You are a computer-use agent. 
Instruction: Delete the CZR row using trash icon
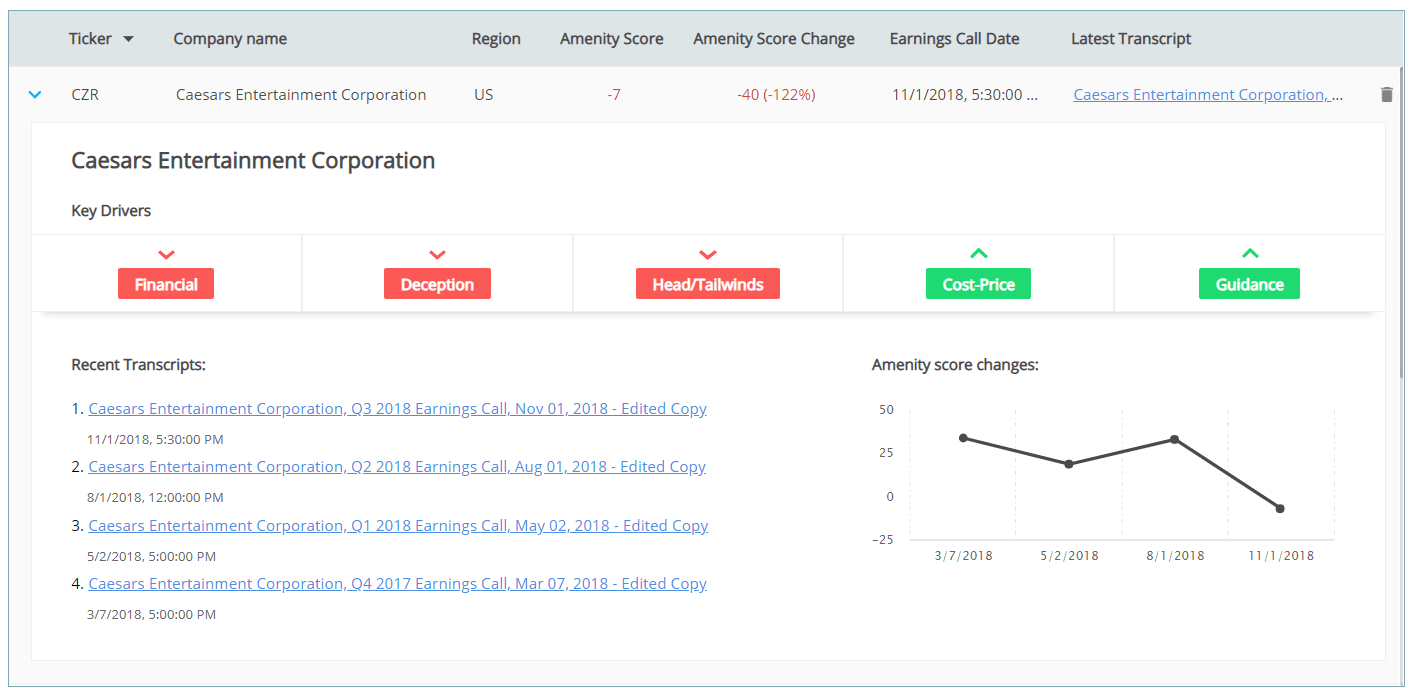(x=1386, y=95)
